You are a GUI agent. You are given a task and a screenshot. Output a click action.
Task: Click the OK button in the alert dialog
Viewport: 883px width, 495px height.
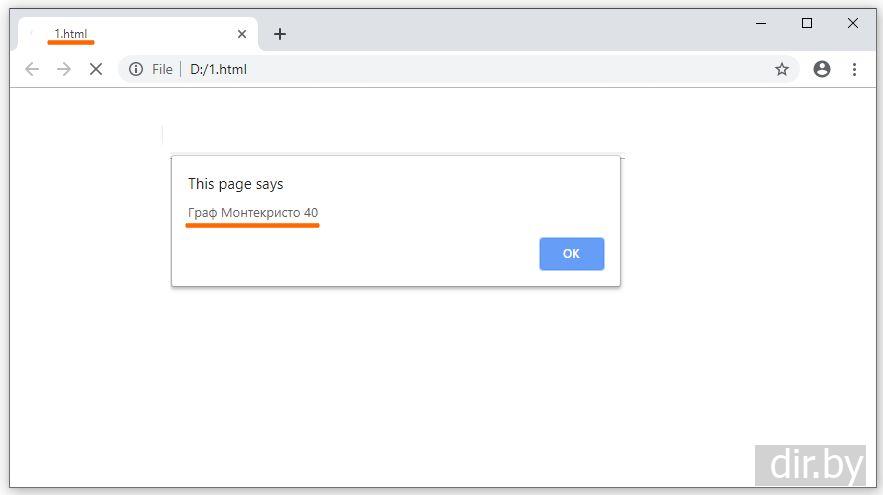[571, 254]
